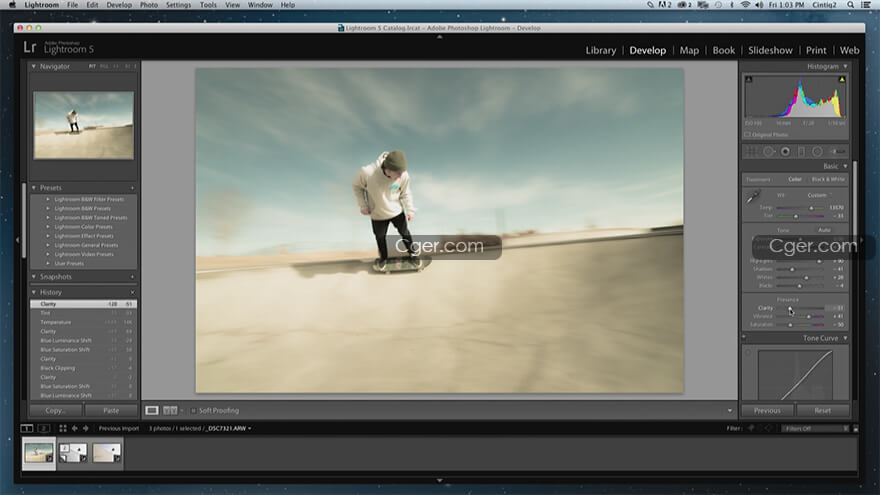This screenshot has height=495, width=880.
Task: Switch to the Print module
Action: pos(816,51)
